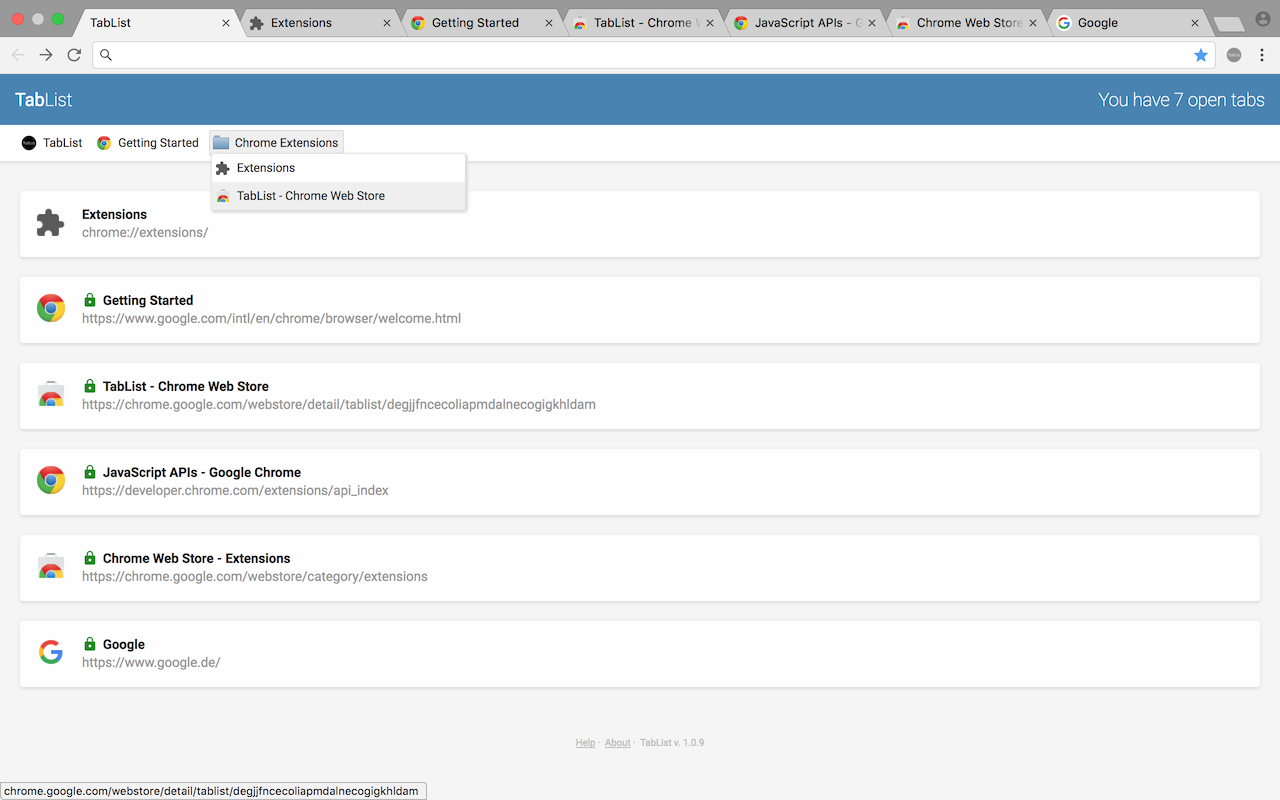Open Chrome's three-dot menu
Screen dimensions: 1280x800
(x=1262, y=55)
